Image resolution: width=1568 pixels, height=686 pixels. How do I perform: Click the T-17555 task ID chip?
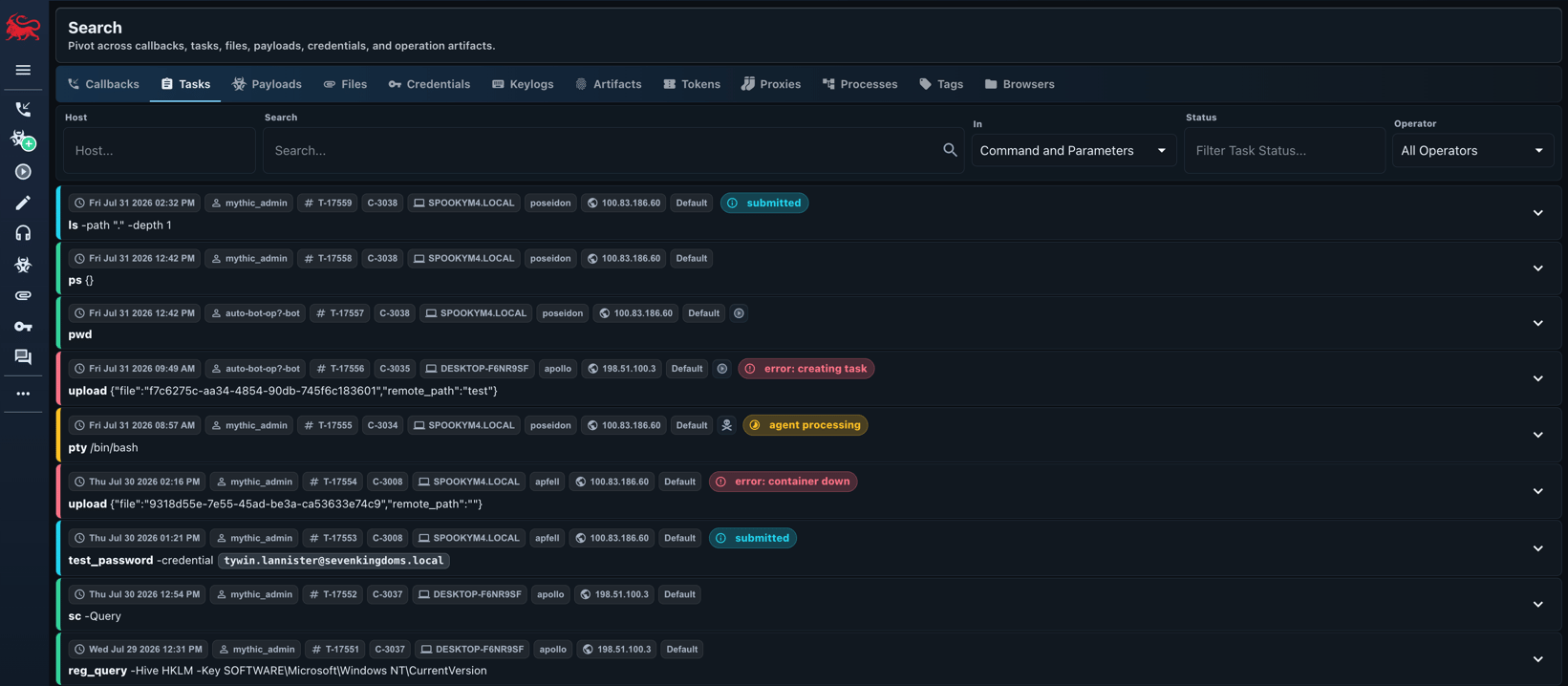click(x=328, y=425)
